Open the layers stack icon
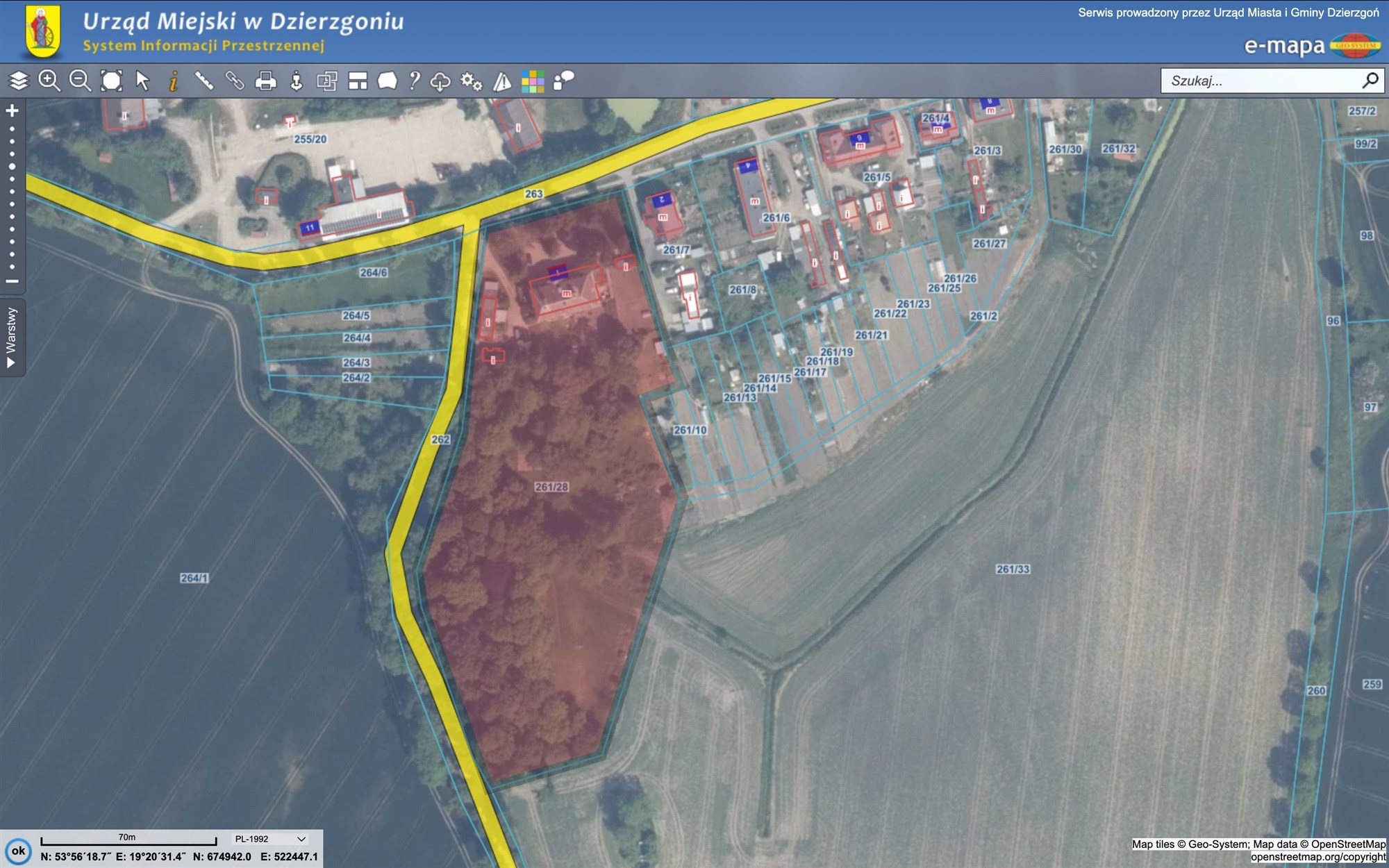The image size is (1389, 868). [x=18, y=81]
